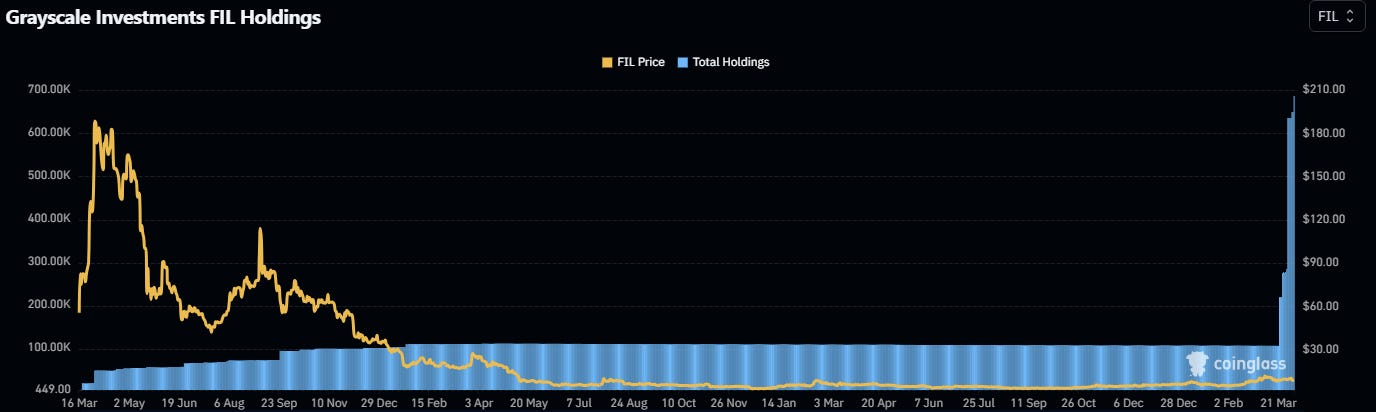Click the '7 Jun' date label
This screenshot has height=412, width=1376.
click(929, 403)
